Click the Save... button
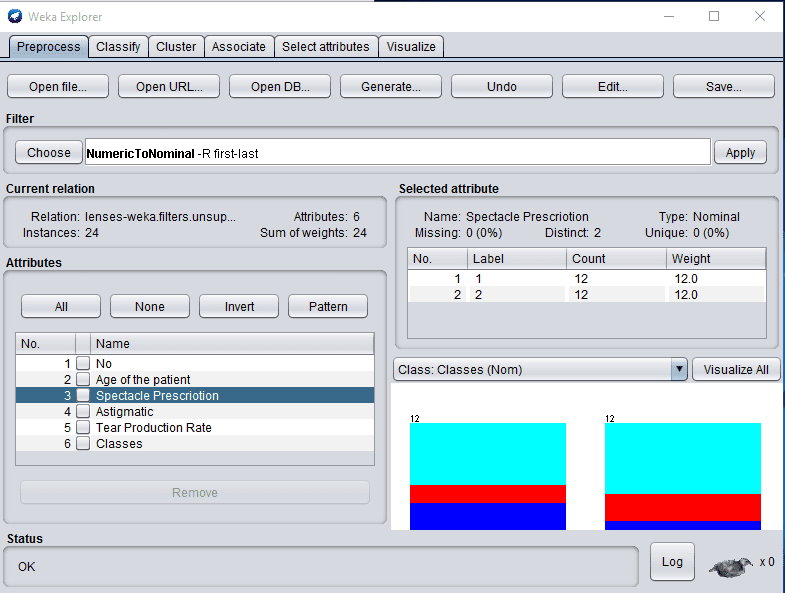The width and height of the screenshot is (785, 593). (724, 87)
